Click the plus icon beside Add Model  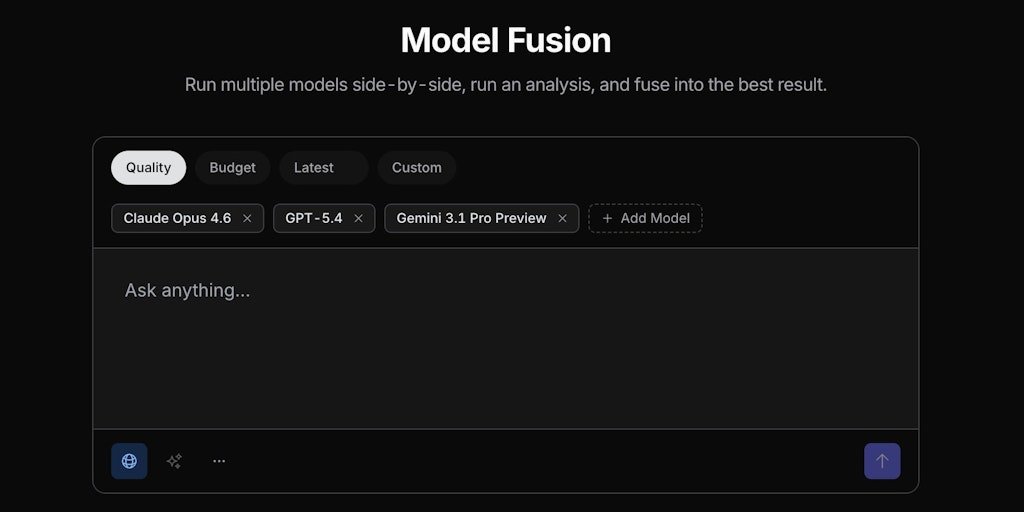click(607, 218)
